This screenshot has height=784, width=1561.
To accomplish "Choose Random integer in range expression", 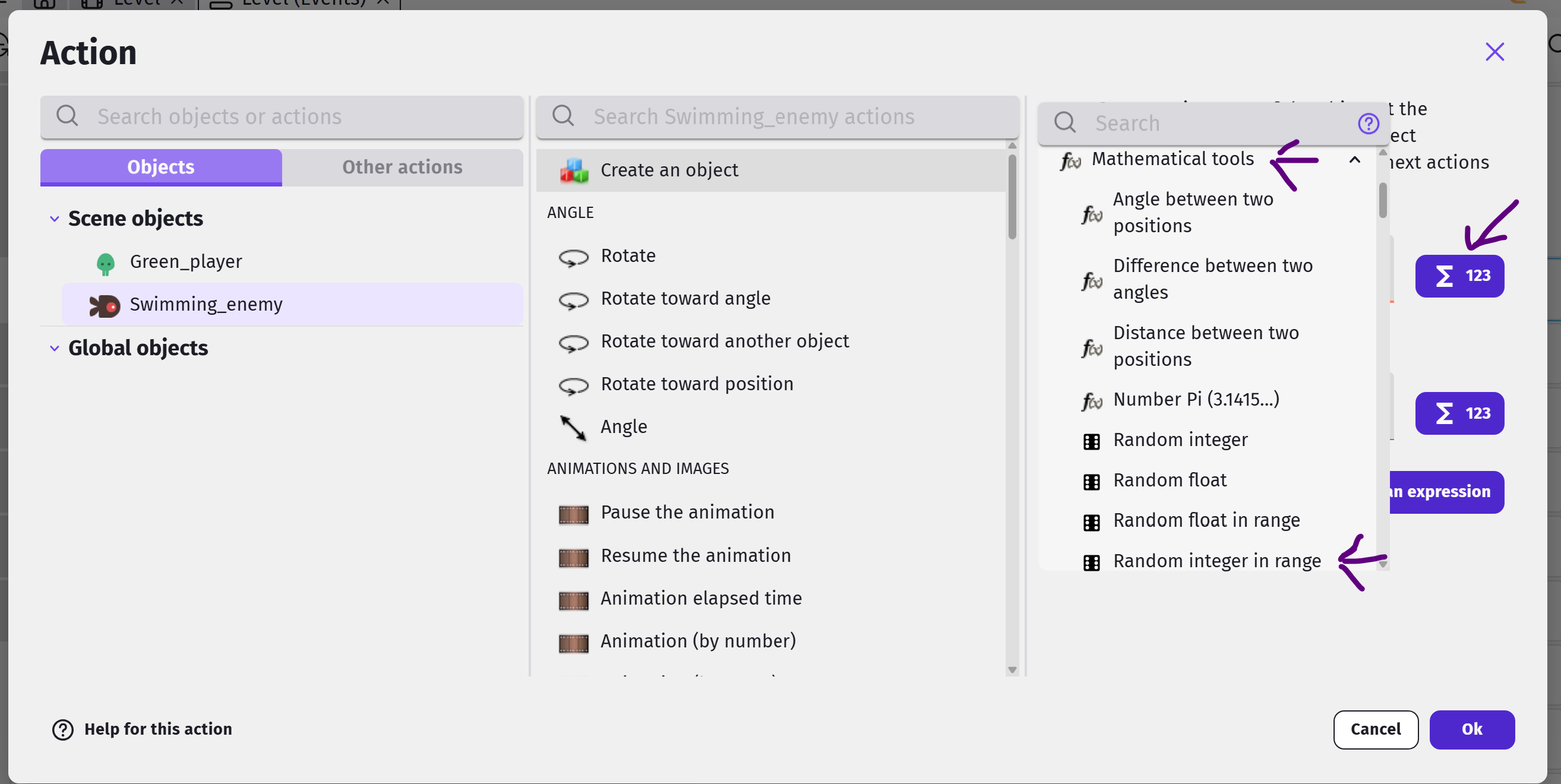I will pyautogui.click(x=1217, y=562).
